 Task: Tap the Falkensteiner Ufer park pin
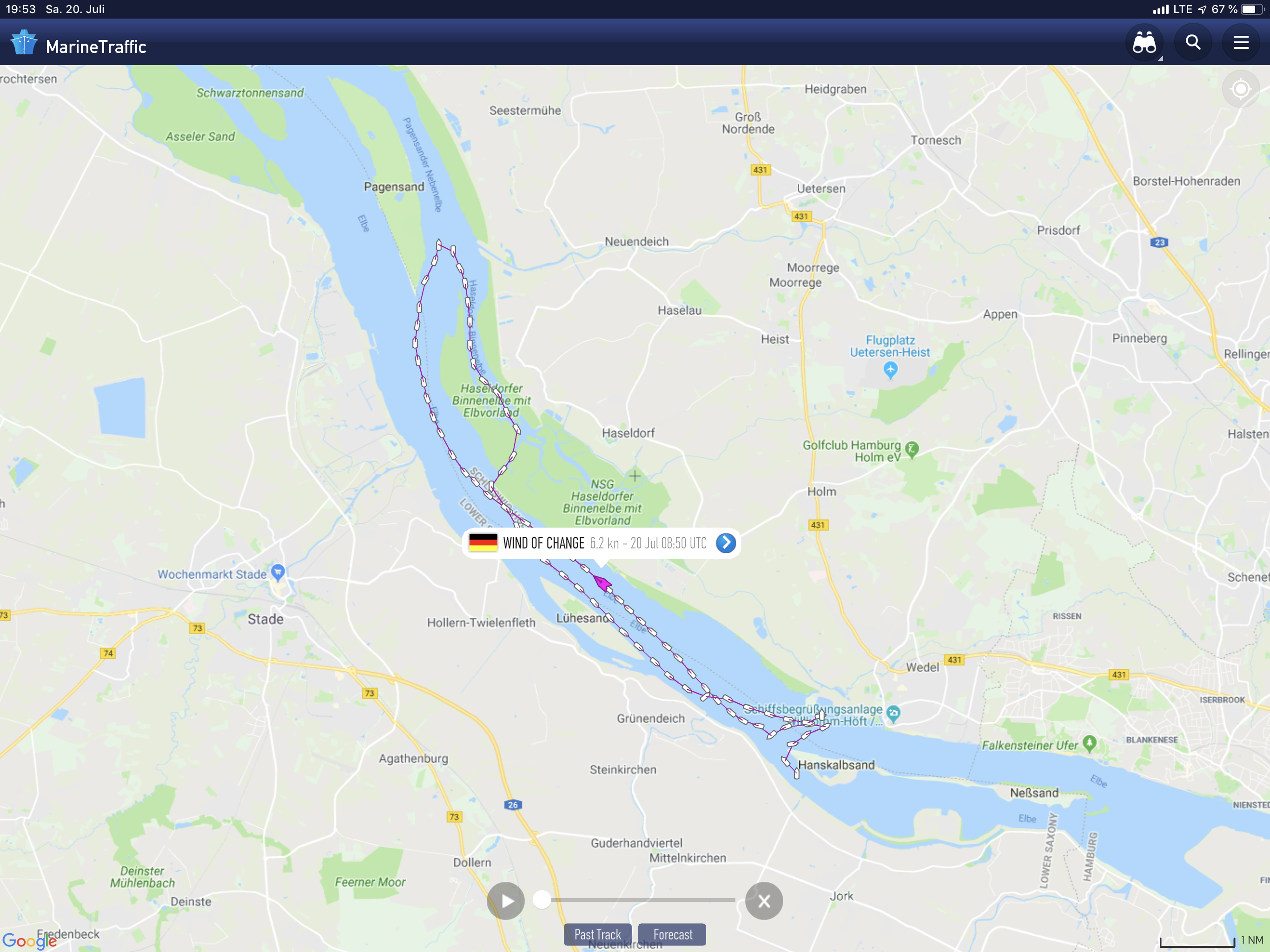pos(1089,743)
